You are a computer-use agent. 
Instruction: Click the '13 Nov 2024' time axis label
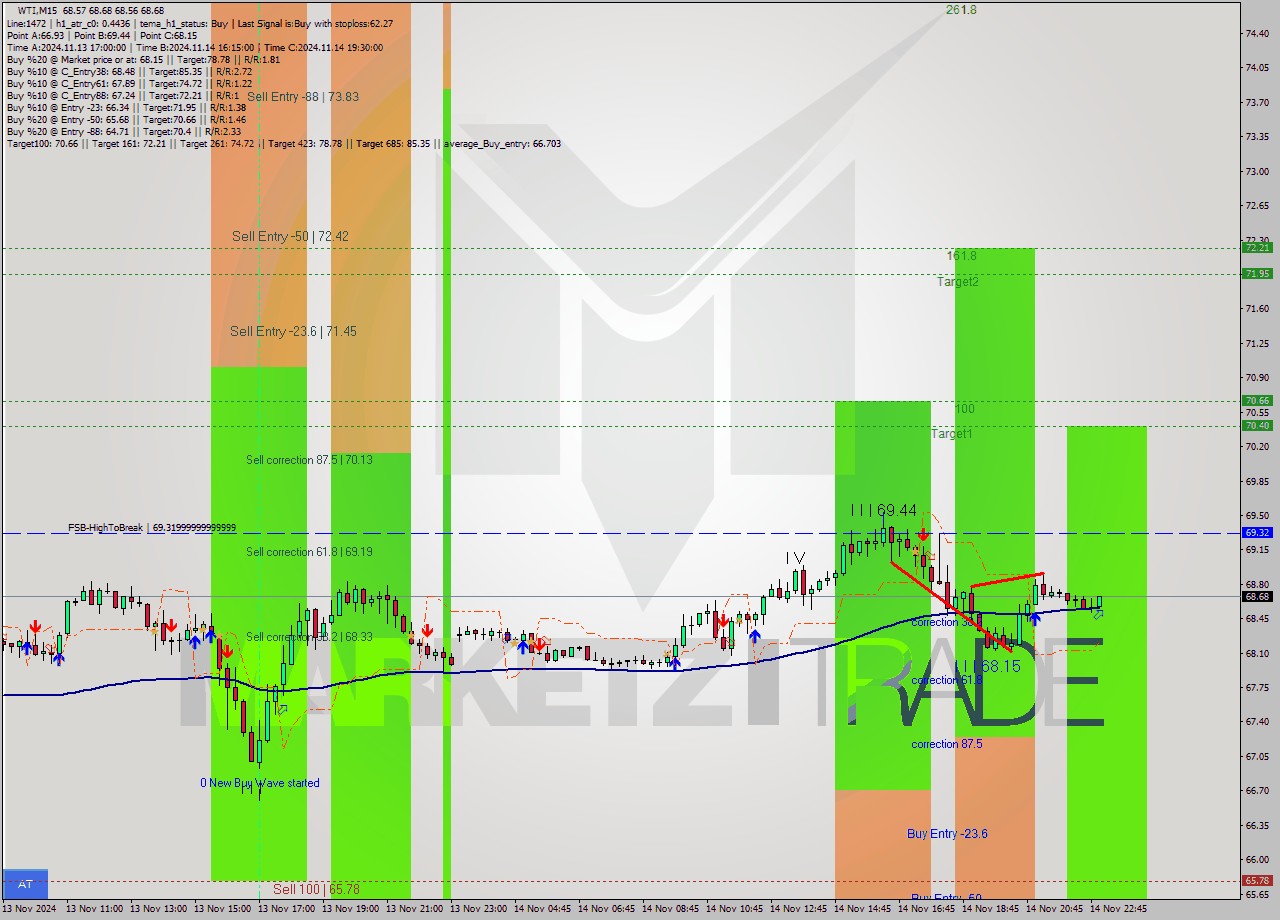[x=29, y=909]
